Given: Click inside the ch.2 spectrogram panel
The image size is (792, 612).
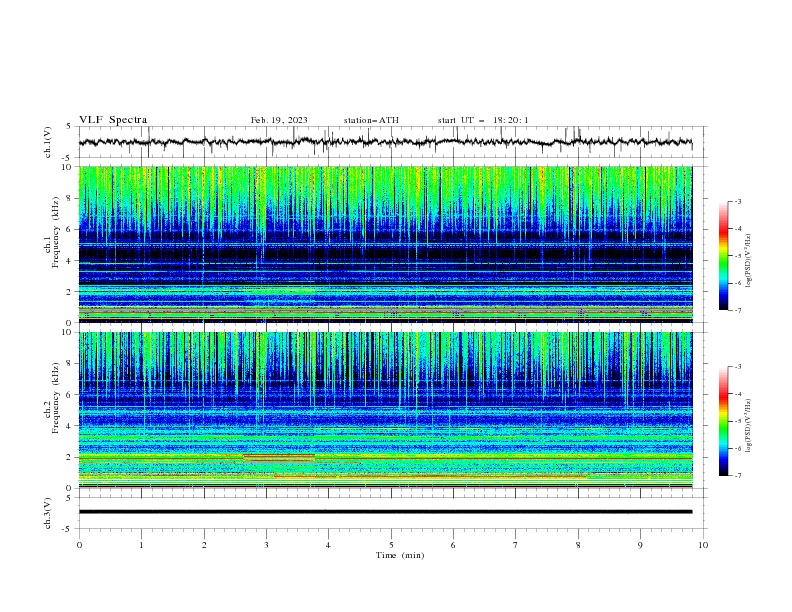Looking at the screenshot, I should (385, 410).
